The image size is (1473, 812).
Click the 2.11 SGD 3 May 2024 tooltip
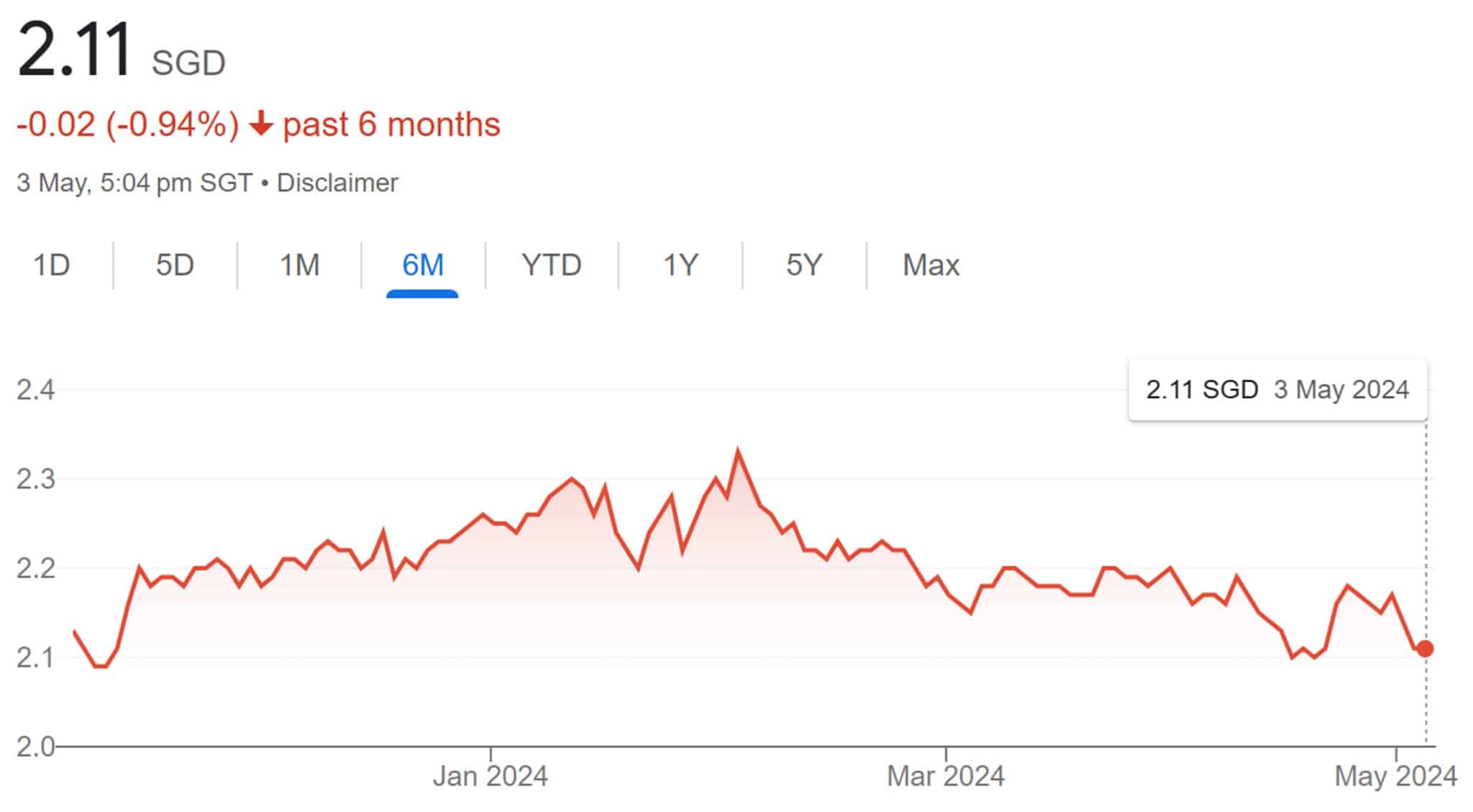pyautogui.click(x=1277, y=390)
